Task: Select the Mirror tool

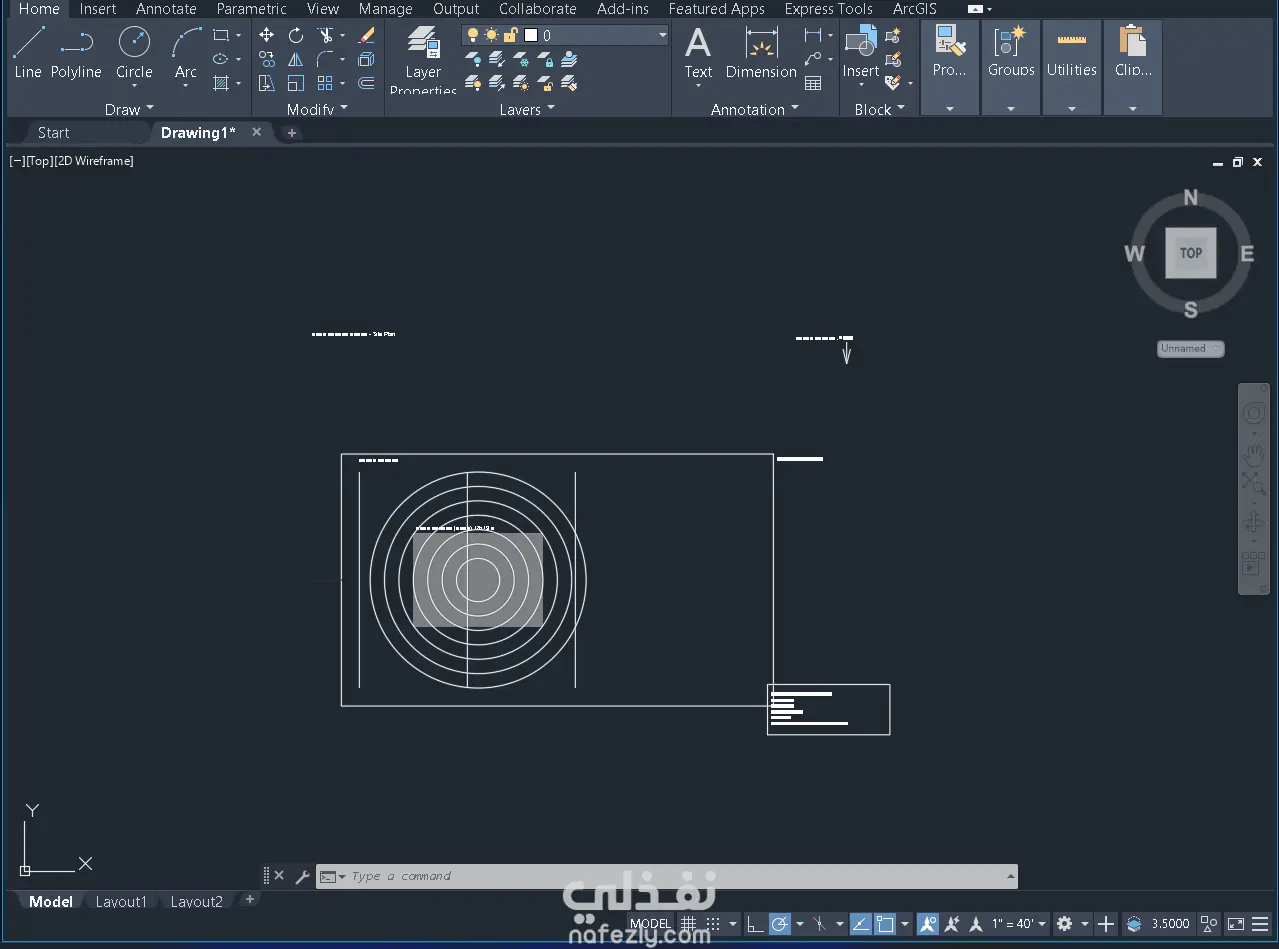Action: (296, 59)
